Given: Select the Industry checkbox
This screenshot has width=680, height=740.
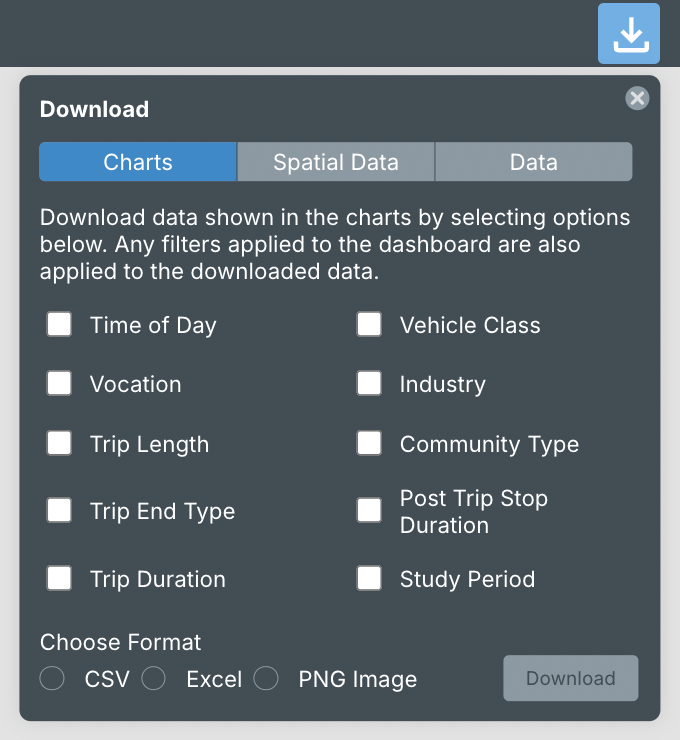Looking at the screenshot, I should 370,383.
